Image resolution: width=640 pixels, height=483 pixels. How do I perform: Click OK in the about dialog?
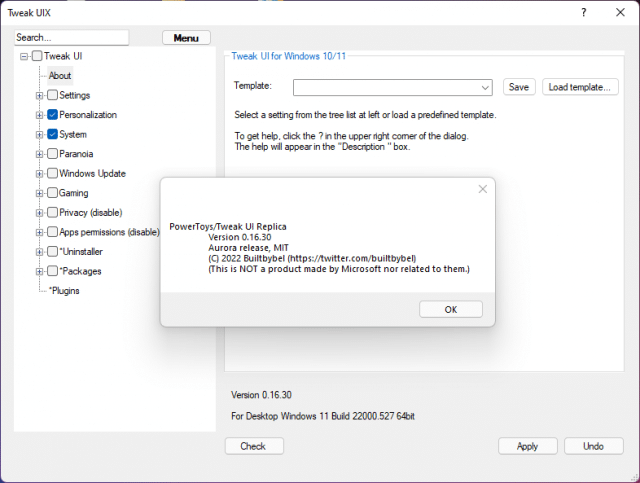[451, 309]
